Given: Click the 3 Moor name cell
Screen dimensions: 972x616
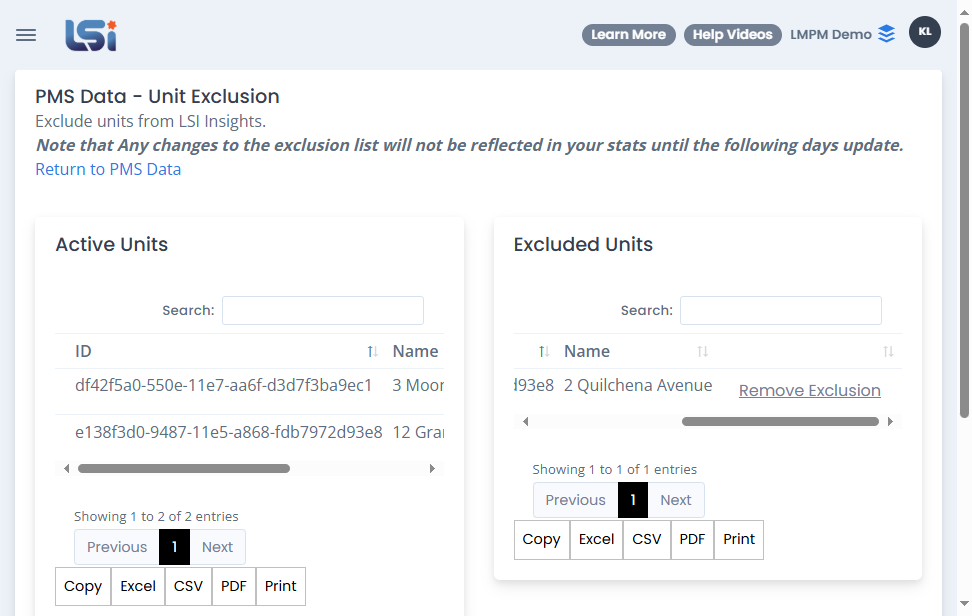Looking at the screenshot, I should click(418, 385).
